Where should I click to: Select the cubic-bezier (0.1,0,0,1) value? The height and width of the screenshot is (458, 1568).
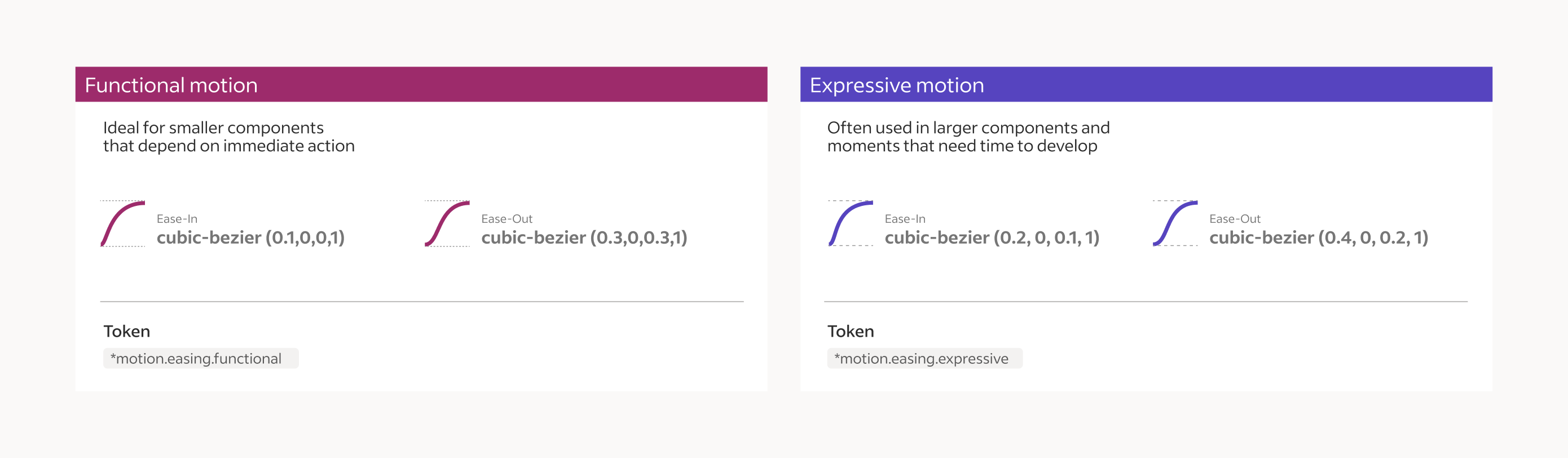250,237
